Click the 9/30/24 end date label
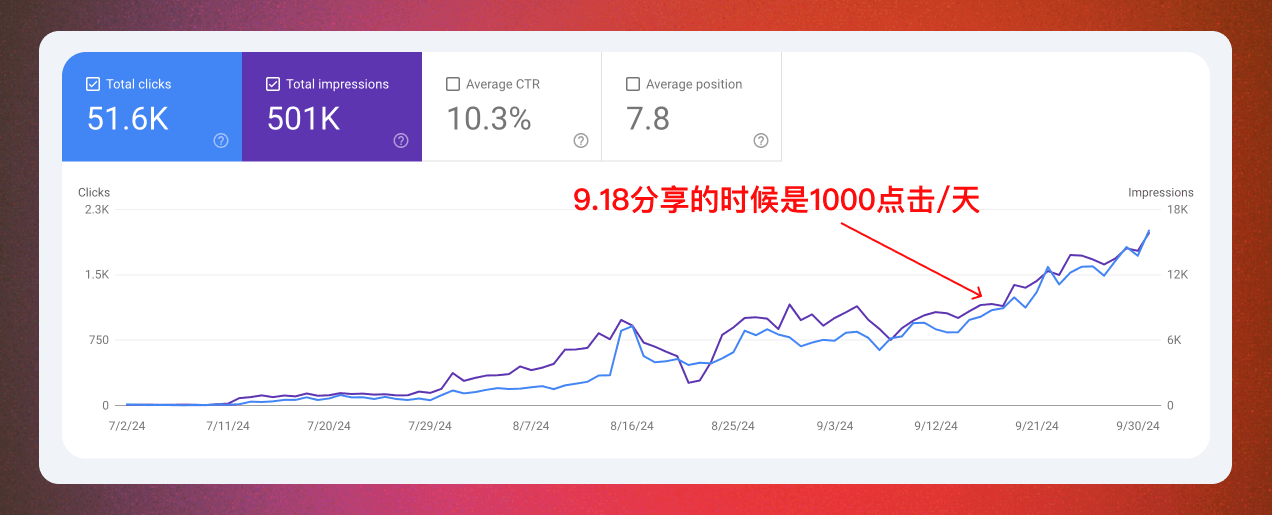Screen dimensions: 1272x515 pos(1138,426)
